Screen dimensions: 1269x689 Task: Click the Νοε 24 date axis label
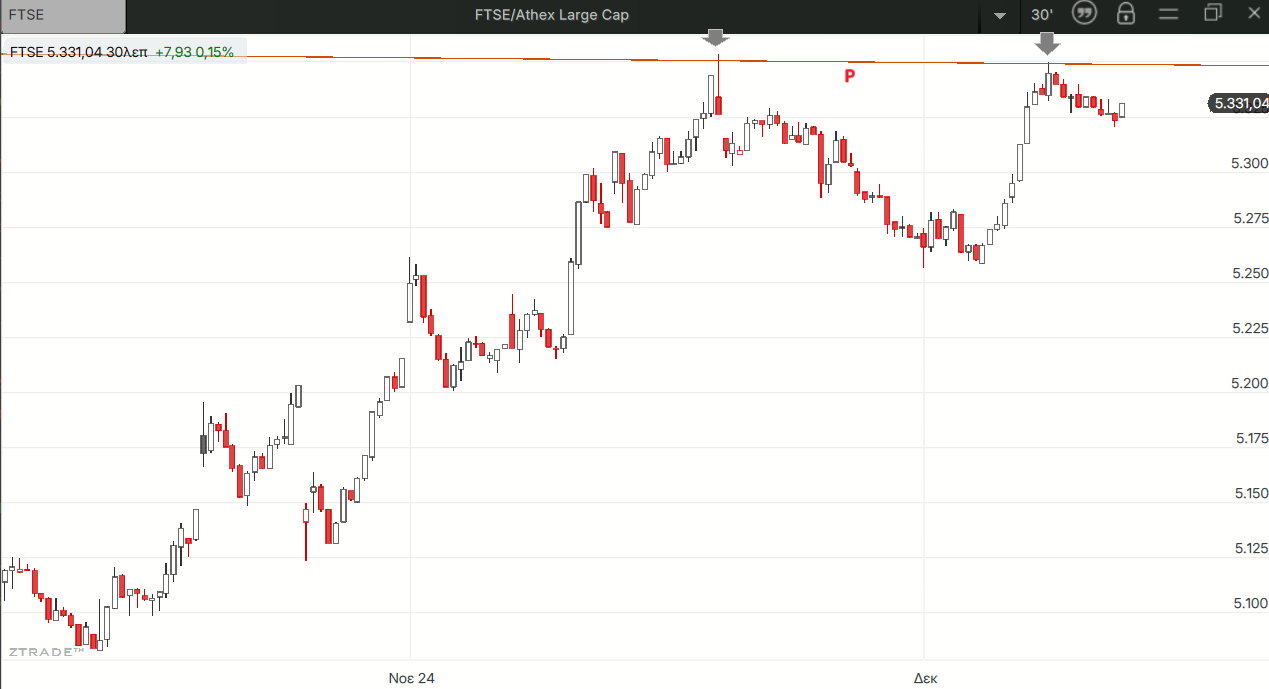pyautogui.click(x=411, y=678)
